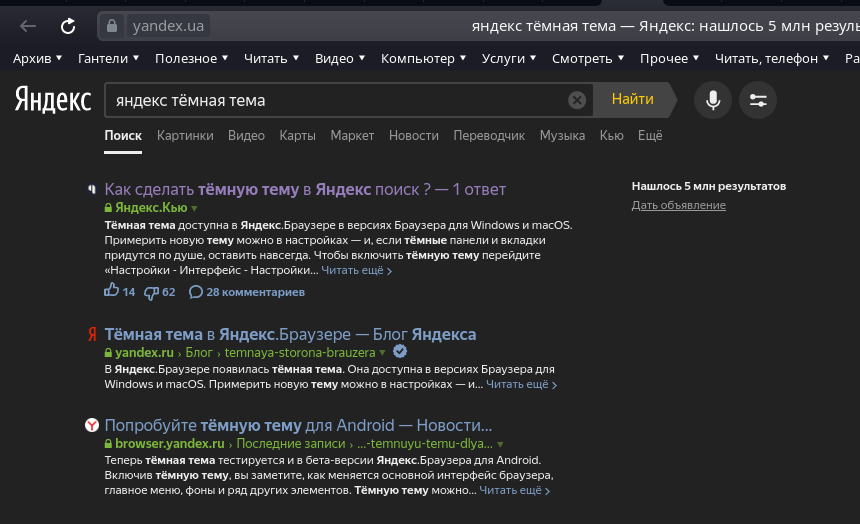Click the thumbs down icon
The height and width of the screenshot is (524, 860).
(151, 292)
